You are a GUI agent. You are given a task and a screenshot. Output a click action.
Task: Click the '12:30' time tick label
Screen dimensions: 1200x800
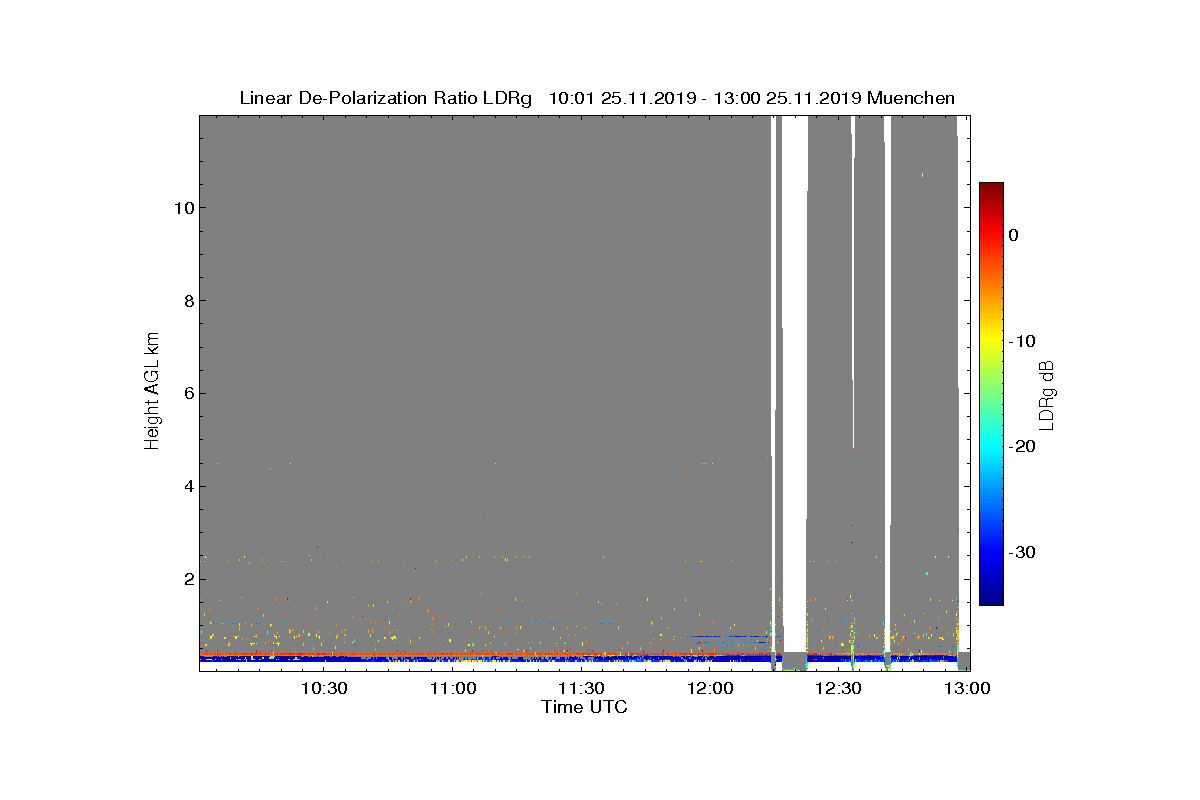(x=838, y=688)
